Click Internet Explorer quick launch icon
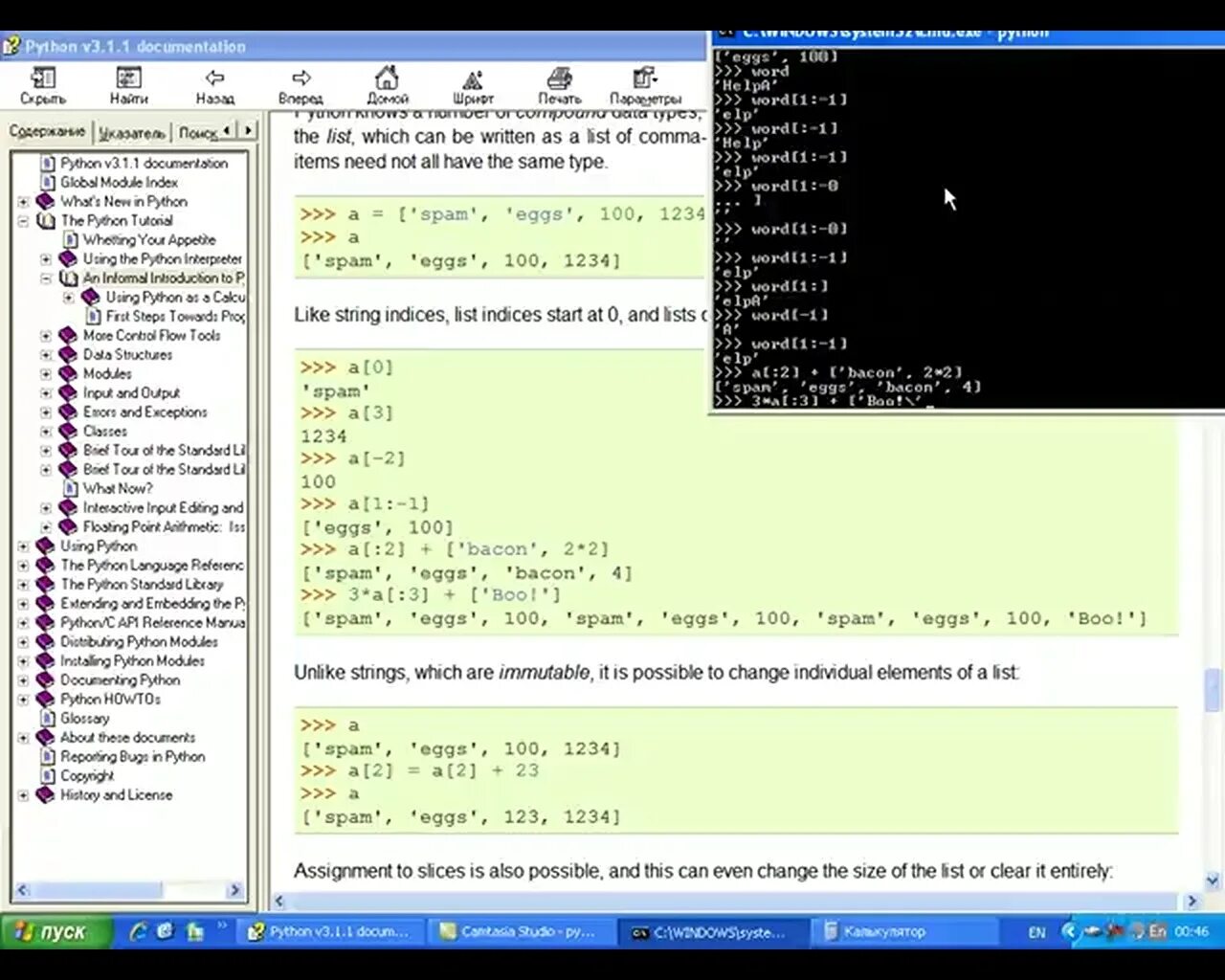Screen dimensions: 1225x980 click(138, 930)
